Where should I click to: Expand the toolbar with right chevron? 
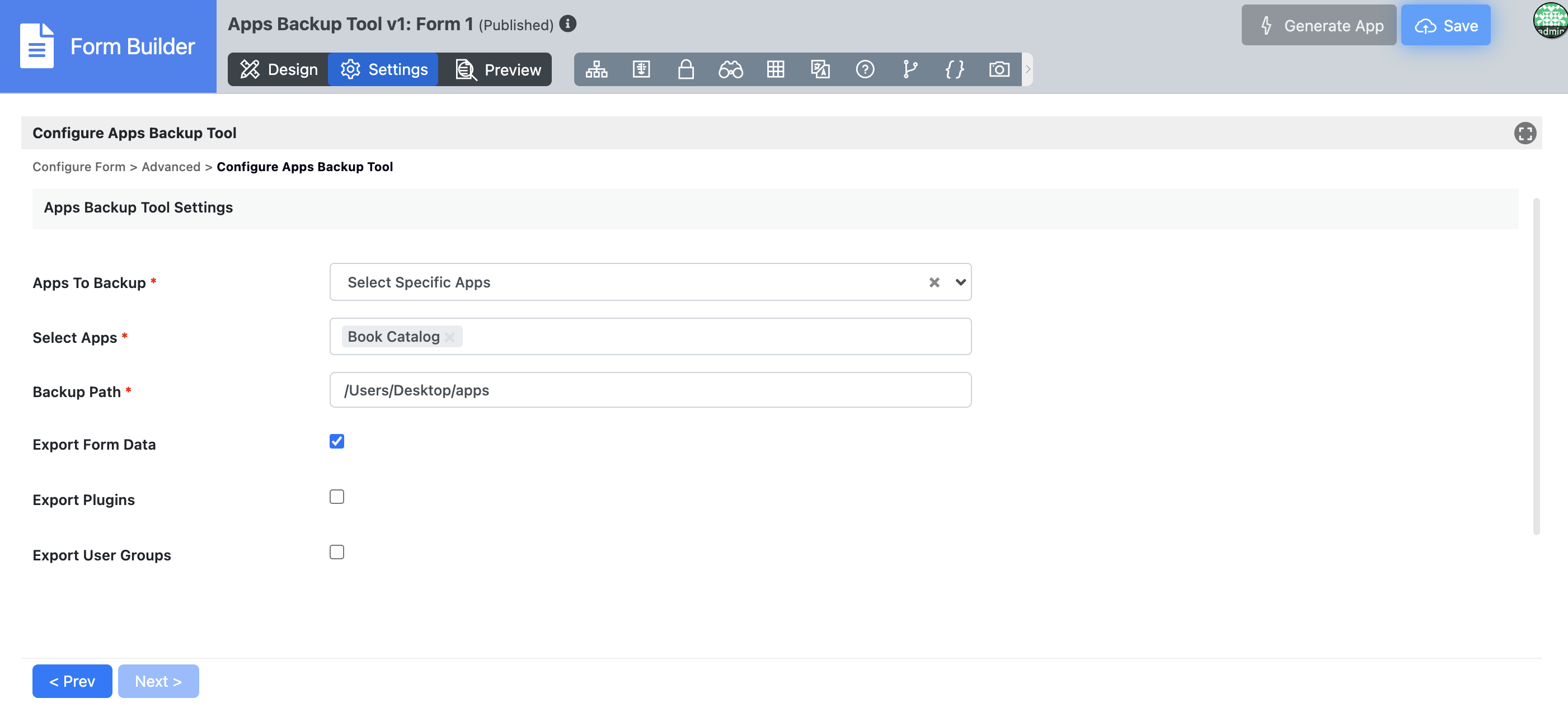coord(1027,69)
